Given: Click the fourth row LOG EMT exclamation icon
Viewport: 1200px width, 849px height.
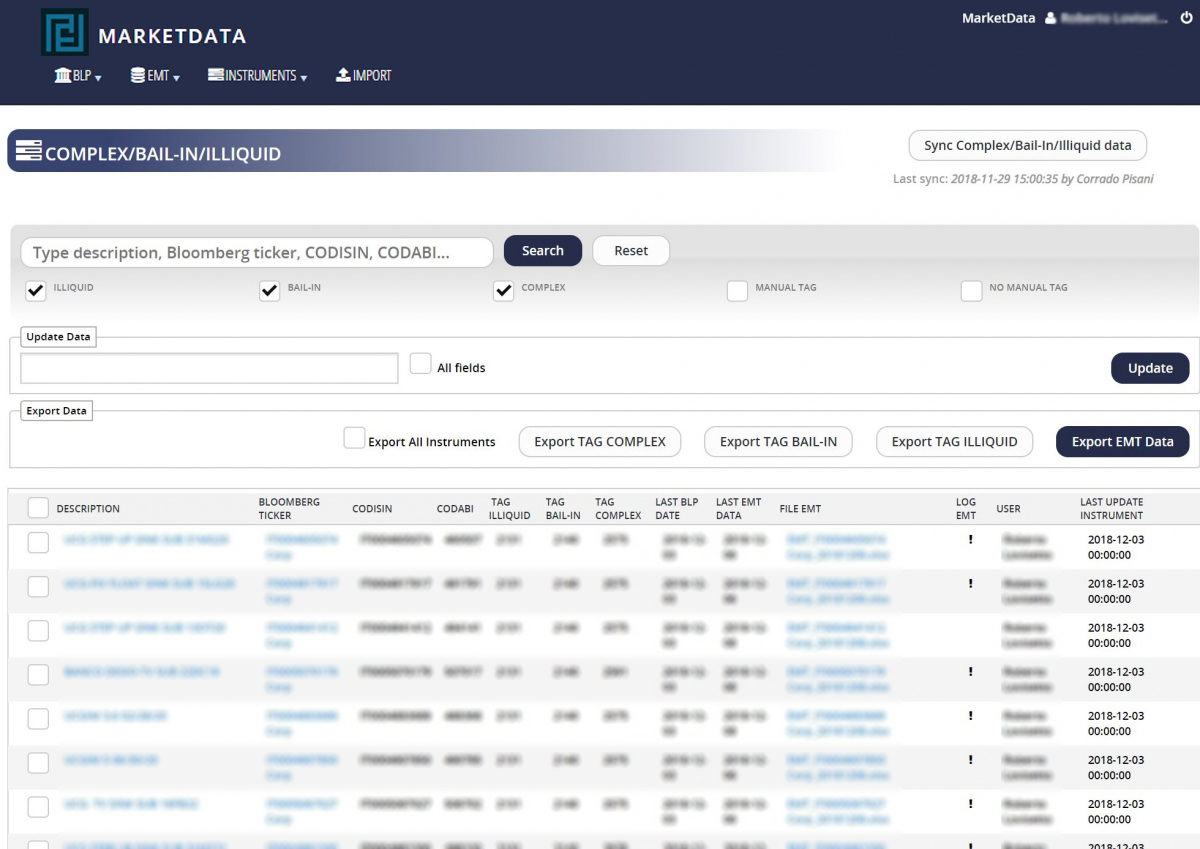Looking at the screenshot, I should point(970,672).
